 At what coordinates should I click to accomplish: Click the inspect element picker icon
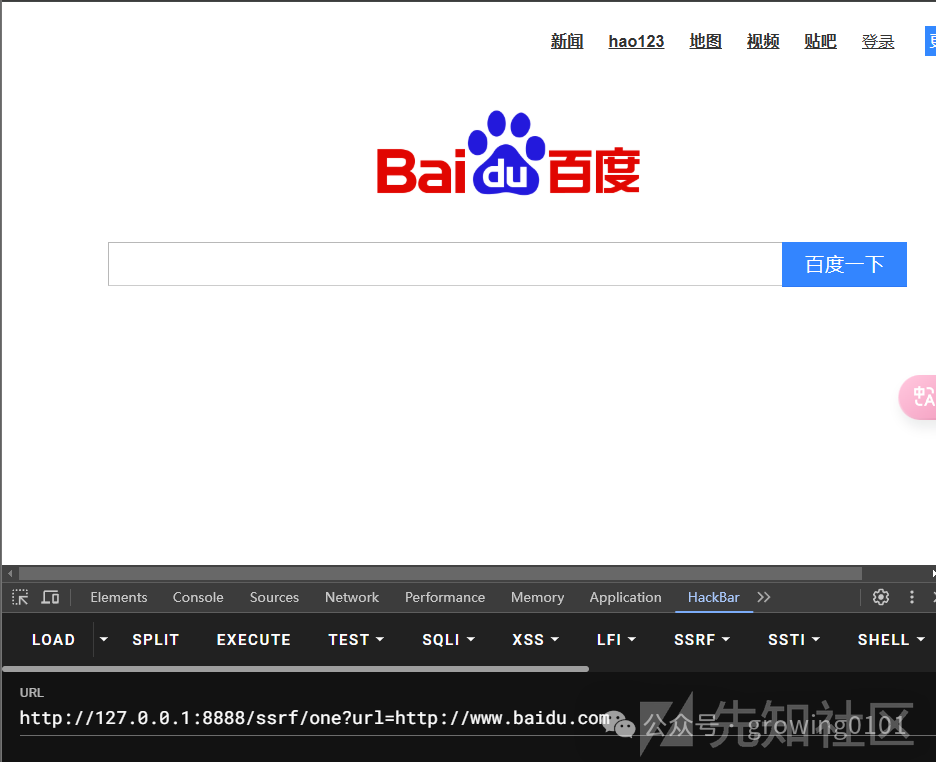20,597
